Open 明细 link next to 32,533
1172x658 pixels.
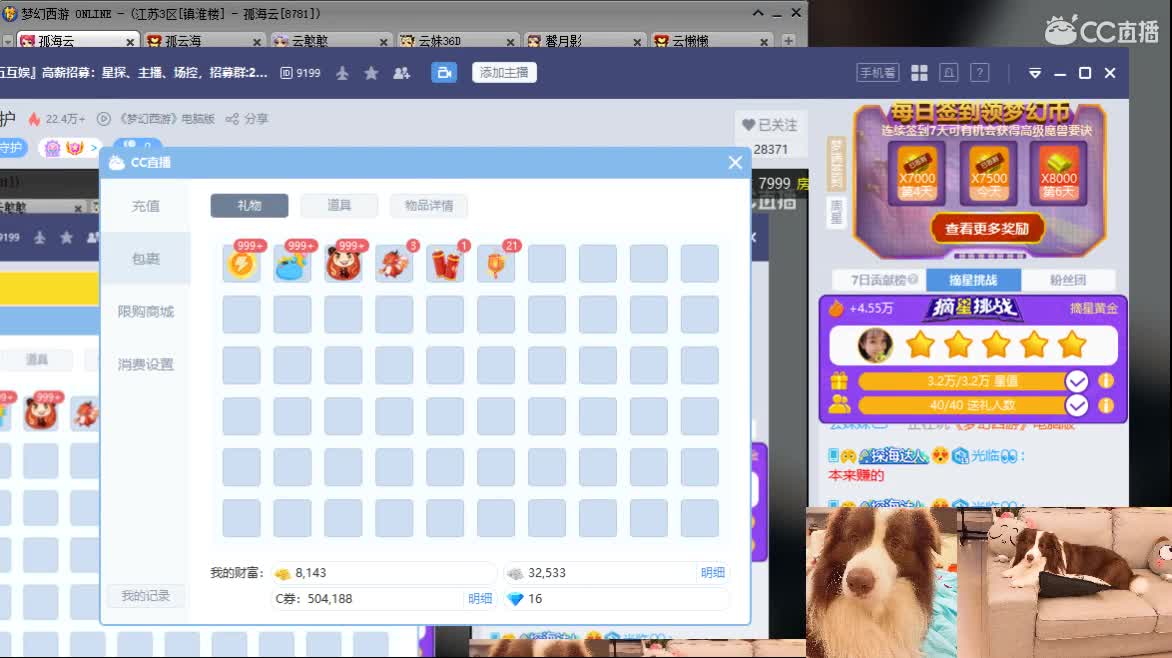point(712,573)
